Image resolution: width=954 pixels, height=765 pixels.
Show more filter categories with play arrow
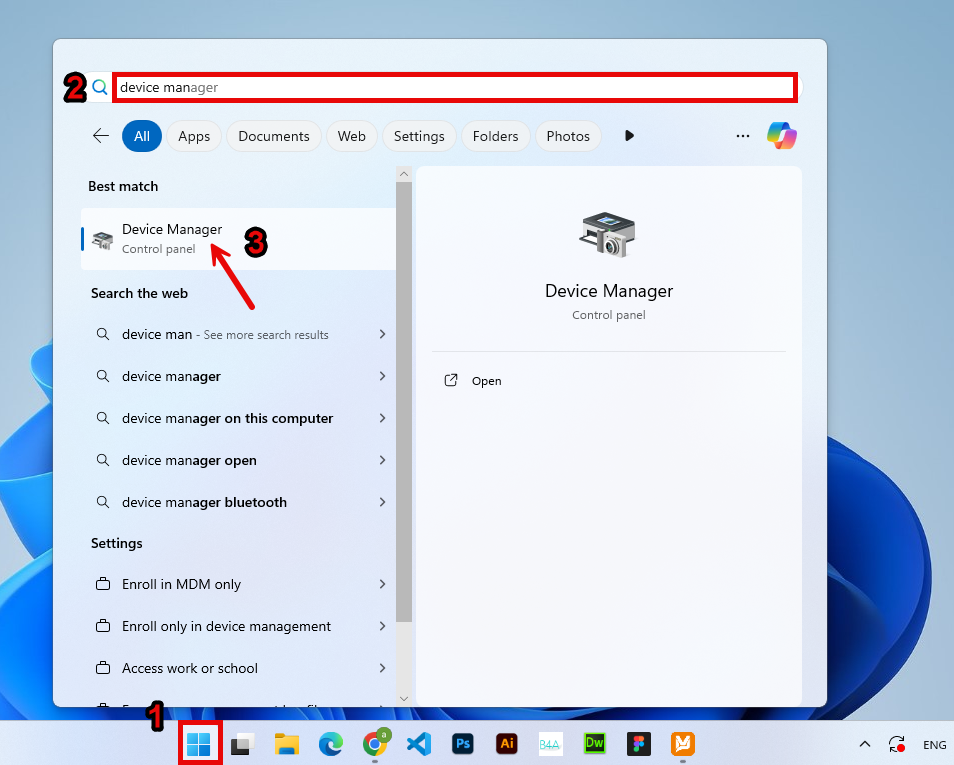coord(629,136)
